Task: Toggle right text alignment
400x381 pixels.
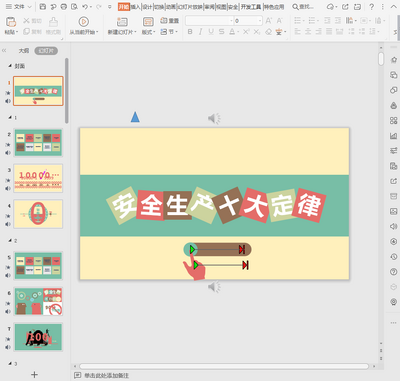Action: click(x=319, y=32)
